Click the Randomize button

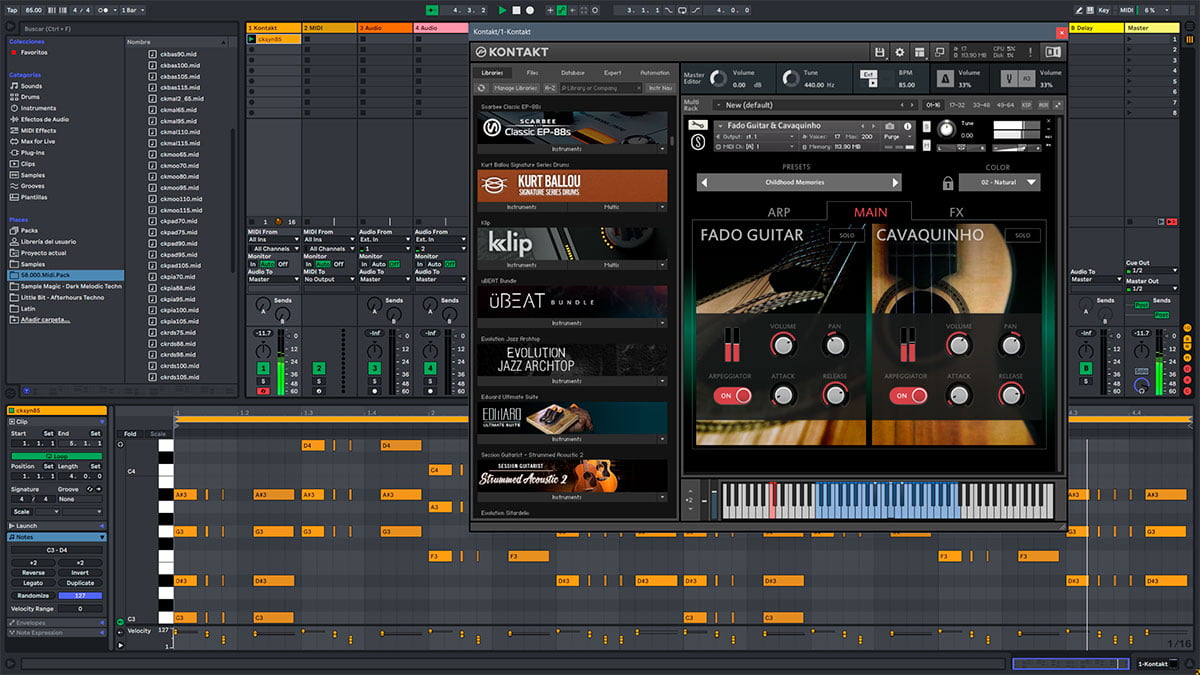click(33, 595)
